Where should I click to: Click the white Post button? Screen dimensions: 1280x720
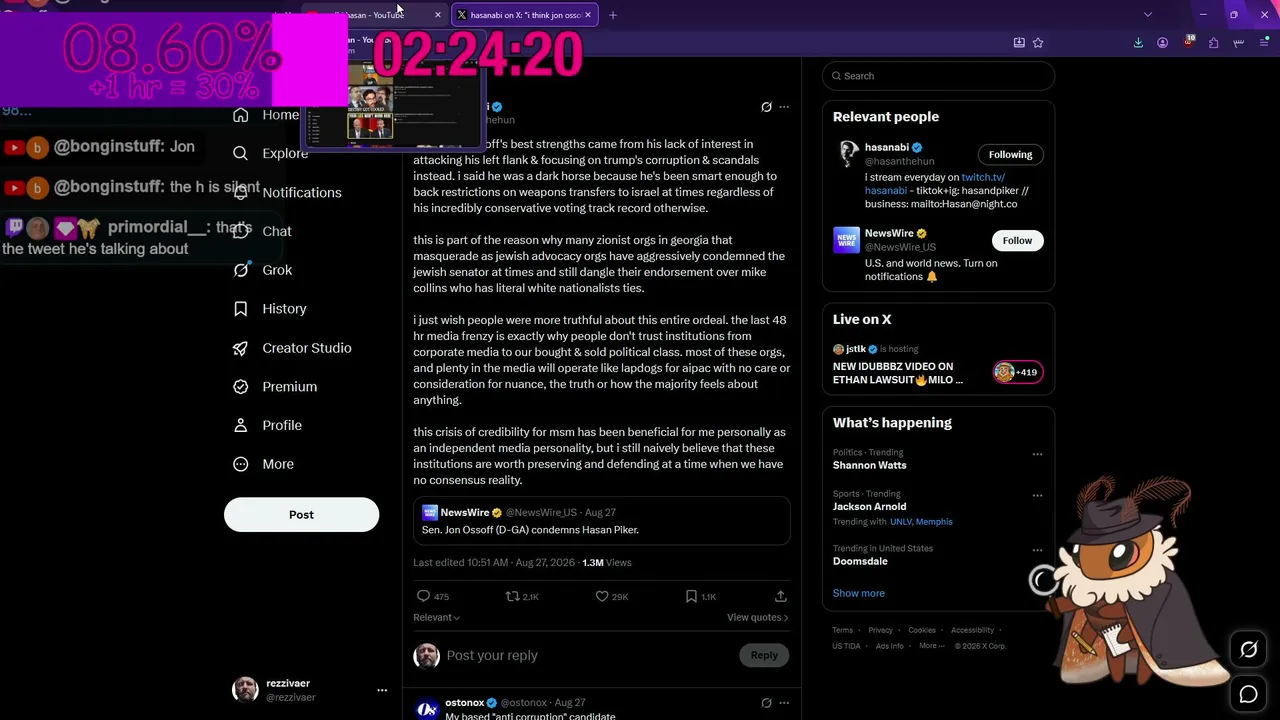point(301,515)
